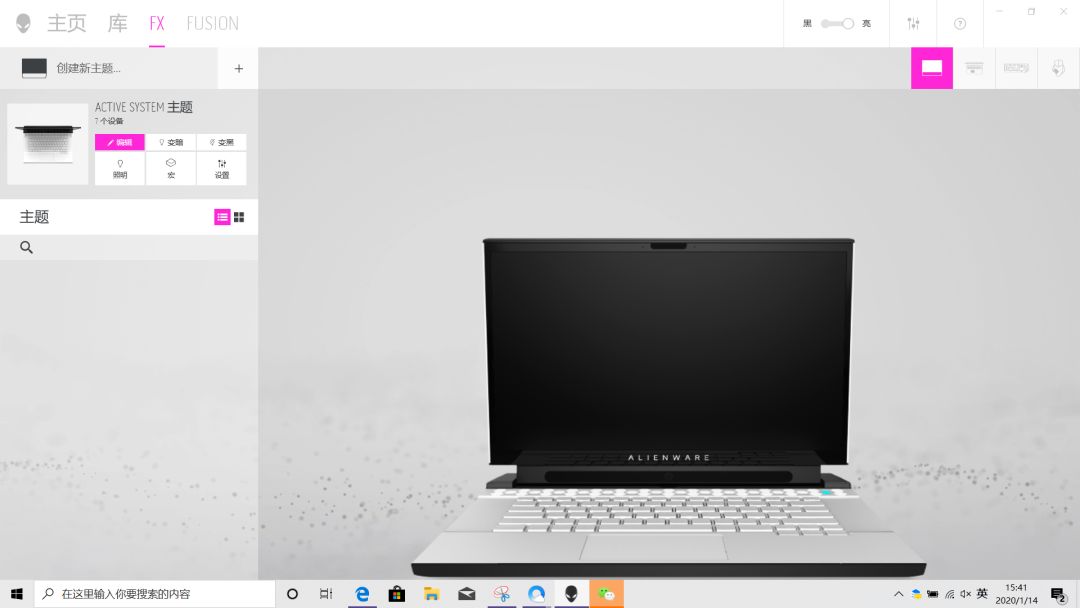The image size is (1080, 608).
Task: Select the monitor device icon
Action: point(974,68)
